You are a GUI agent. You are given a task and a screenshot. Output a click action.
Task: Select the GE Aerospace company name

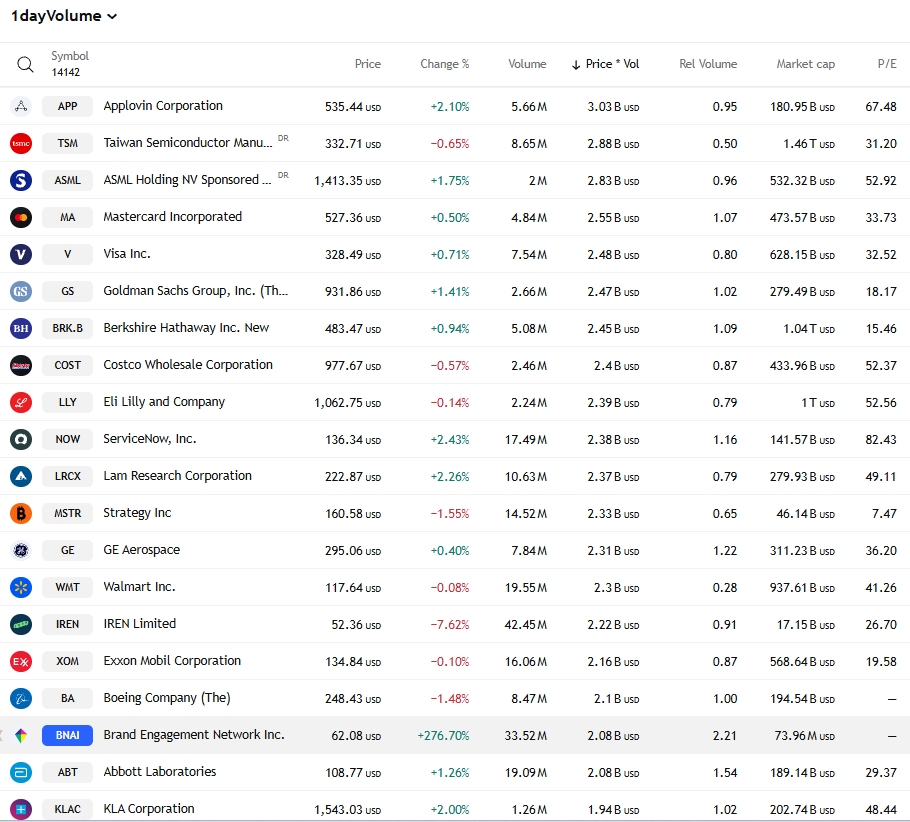[x=142, y=550]
